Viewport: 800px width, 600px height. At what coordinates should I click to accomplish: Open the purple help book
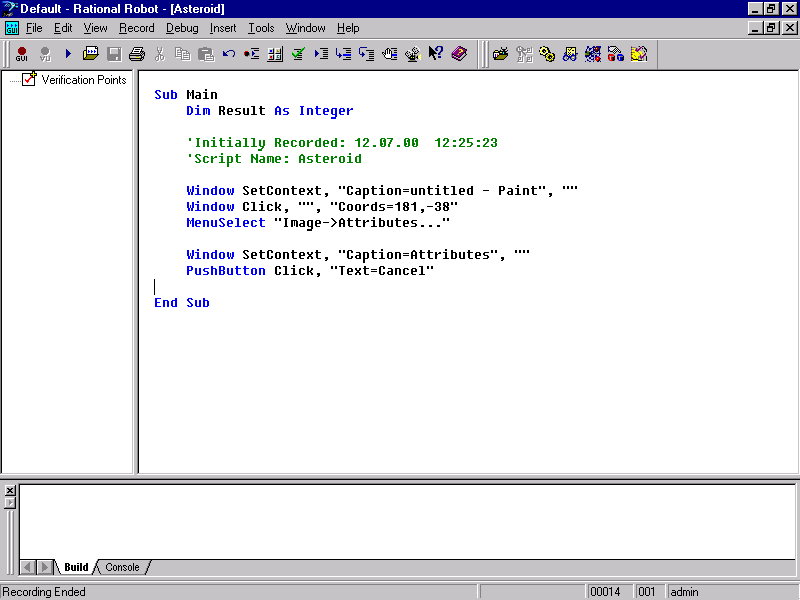click(459, 54)
